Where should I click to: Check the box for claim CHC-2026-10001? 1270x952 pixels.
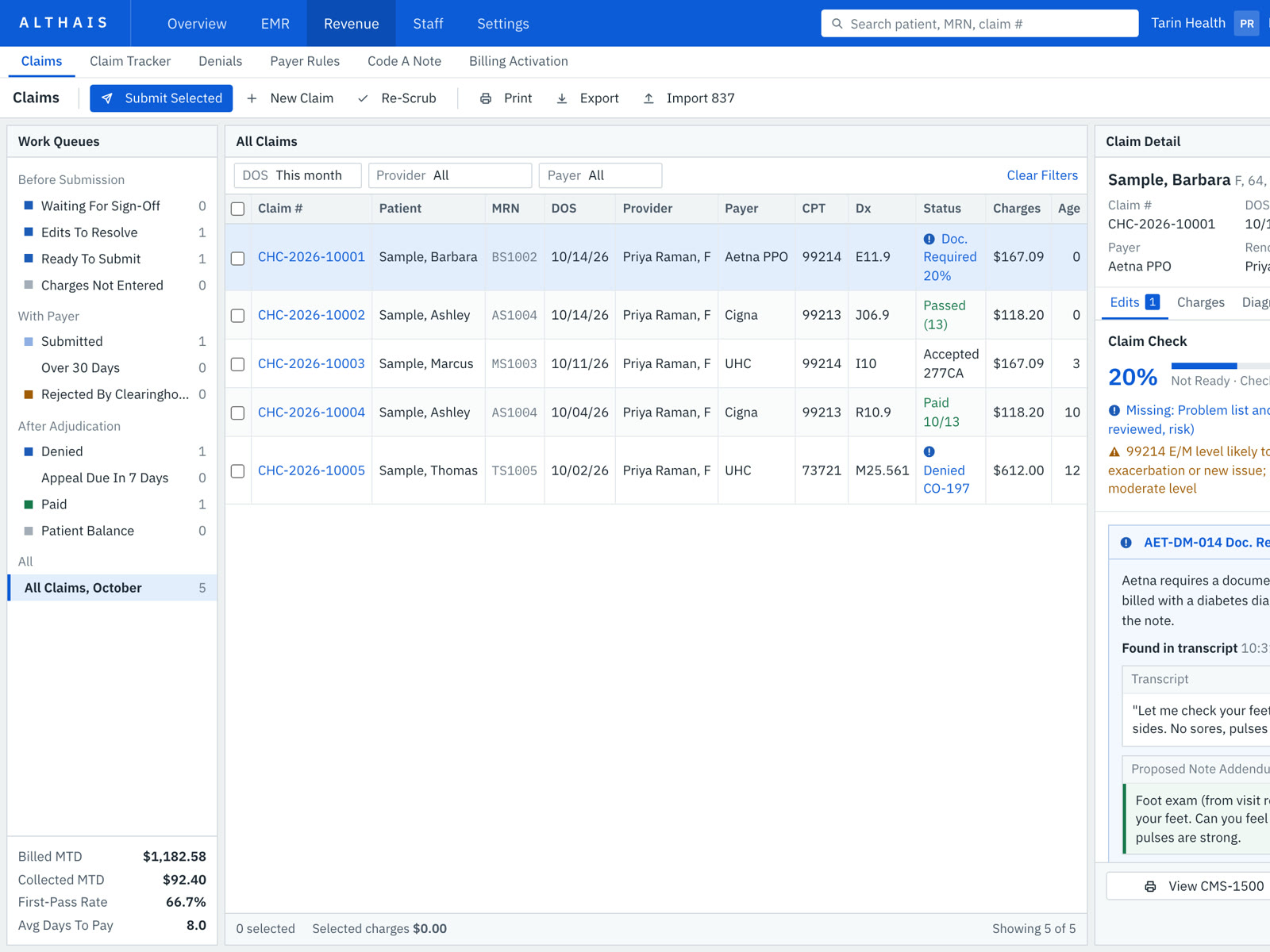237,259
